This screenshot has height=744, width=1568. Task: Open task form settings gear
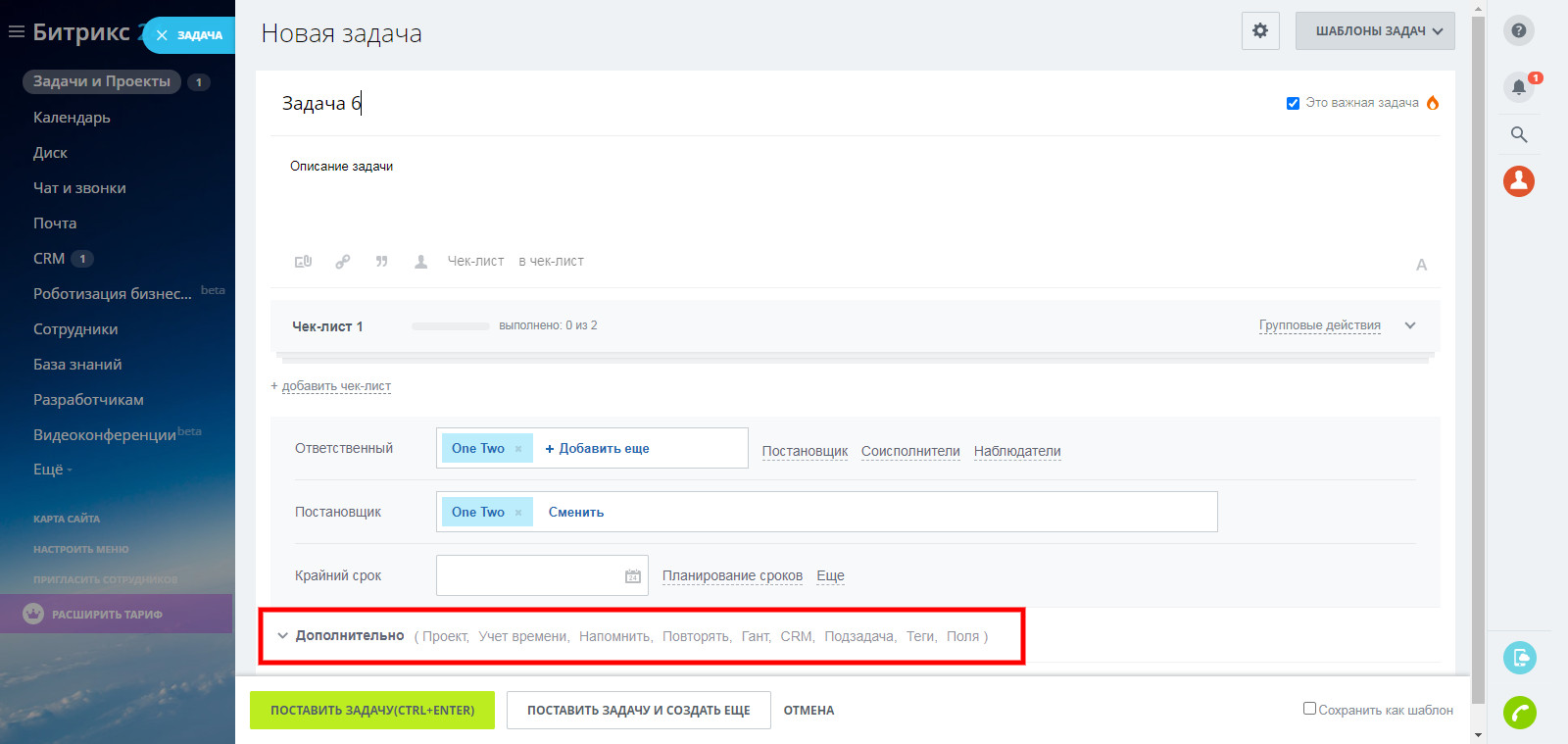(x=1260, y=30)
